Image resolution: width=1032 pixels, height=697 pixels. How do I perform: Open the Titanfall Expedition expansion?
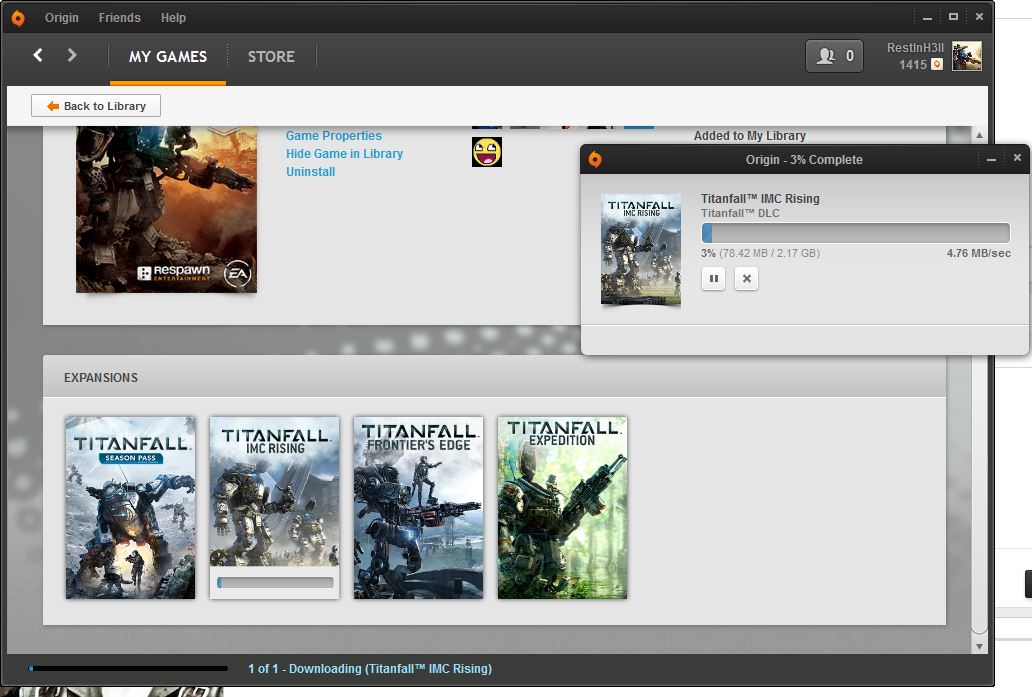563,507
